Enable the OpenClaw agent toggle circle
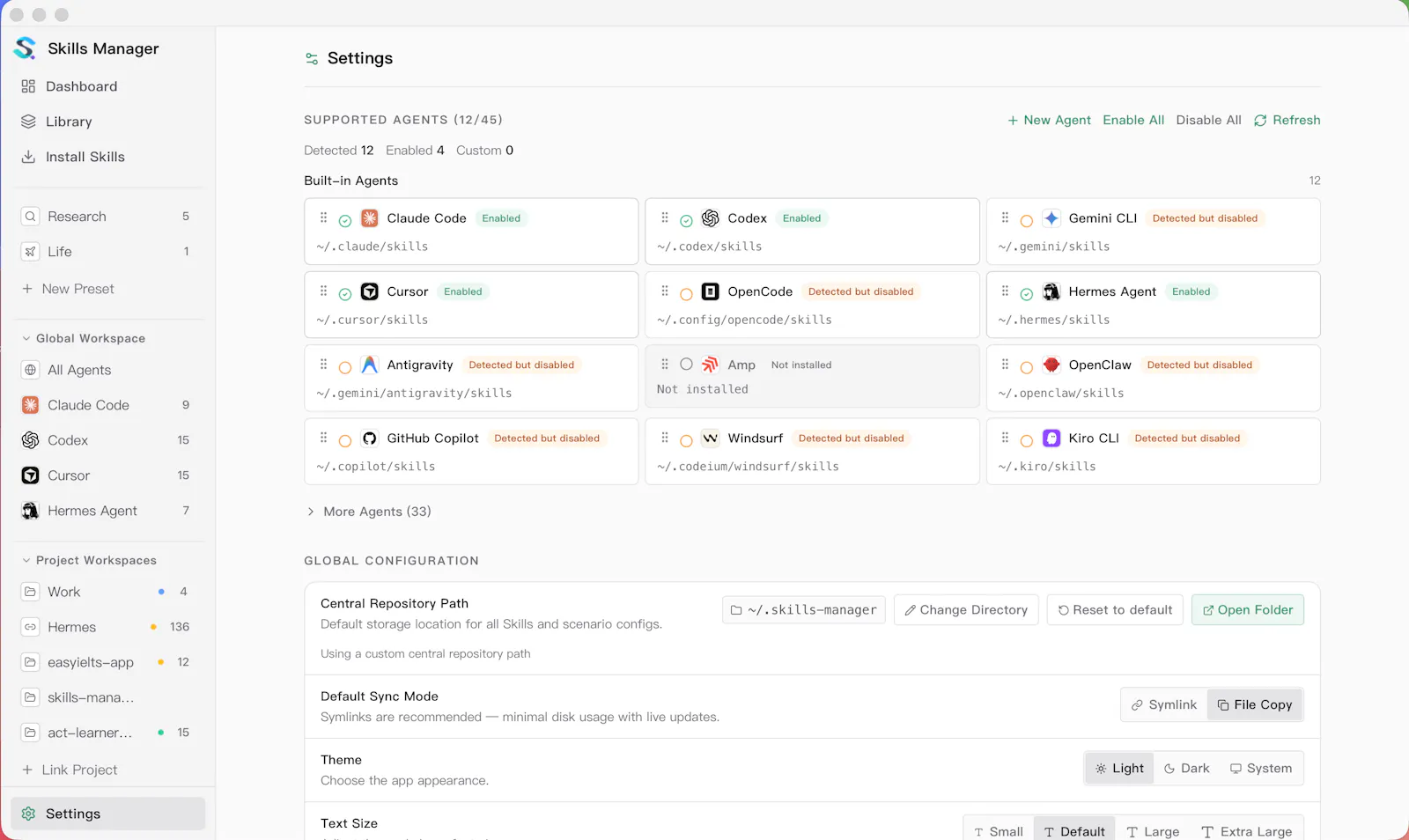 pos(1027,367)
